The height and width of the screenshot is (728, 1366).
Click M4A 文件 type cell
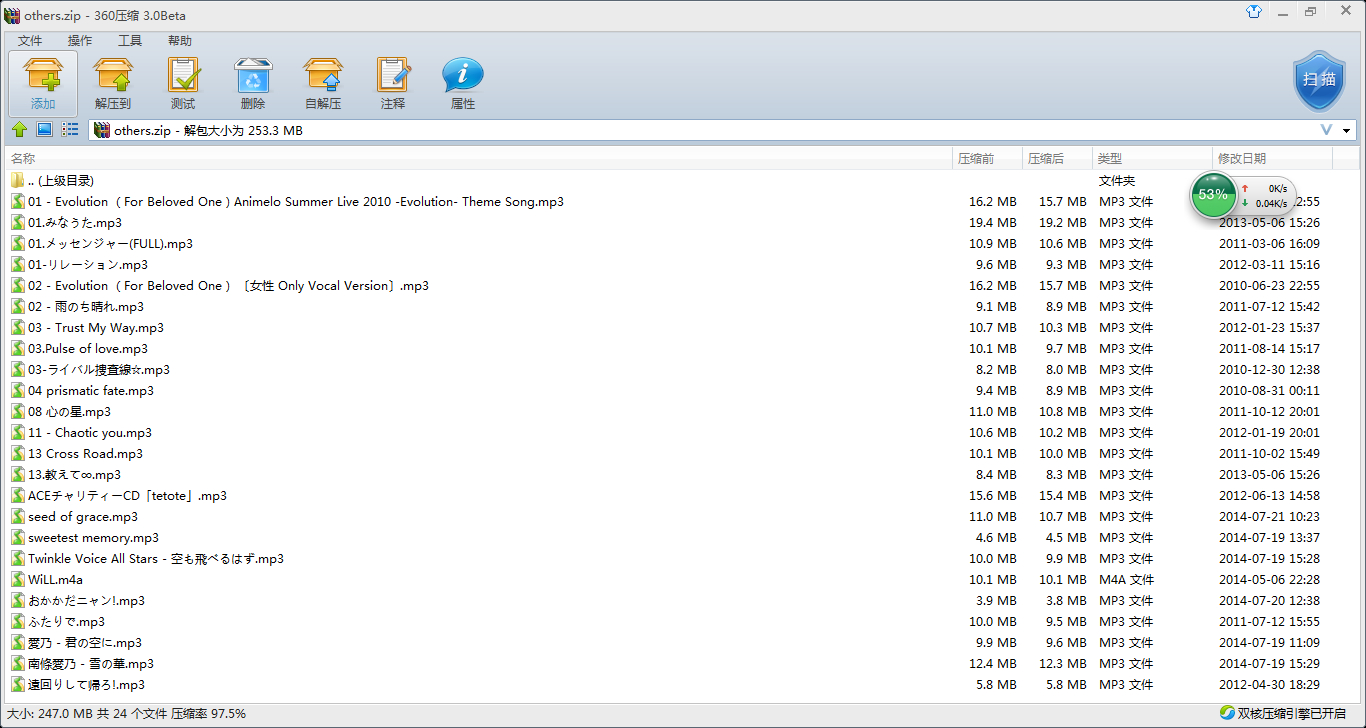(x=1127, y=580)
